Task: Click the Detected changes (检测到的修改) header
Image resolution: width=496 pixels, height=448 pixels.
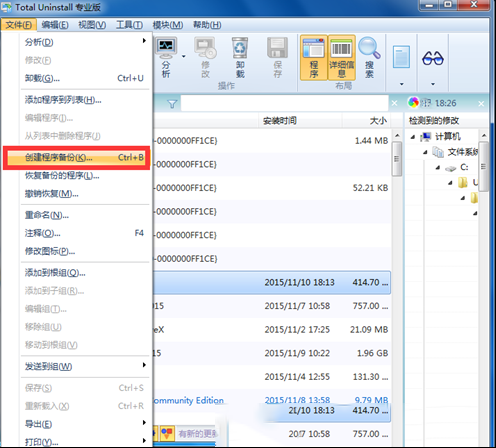Action: tap(434, 121)
